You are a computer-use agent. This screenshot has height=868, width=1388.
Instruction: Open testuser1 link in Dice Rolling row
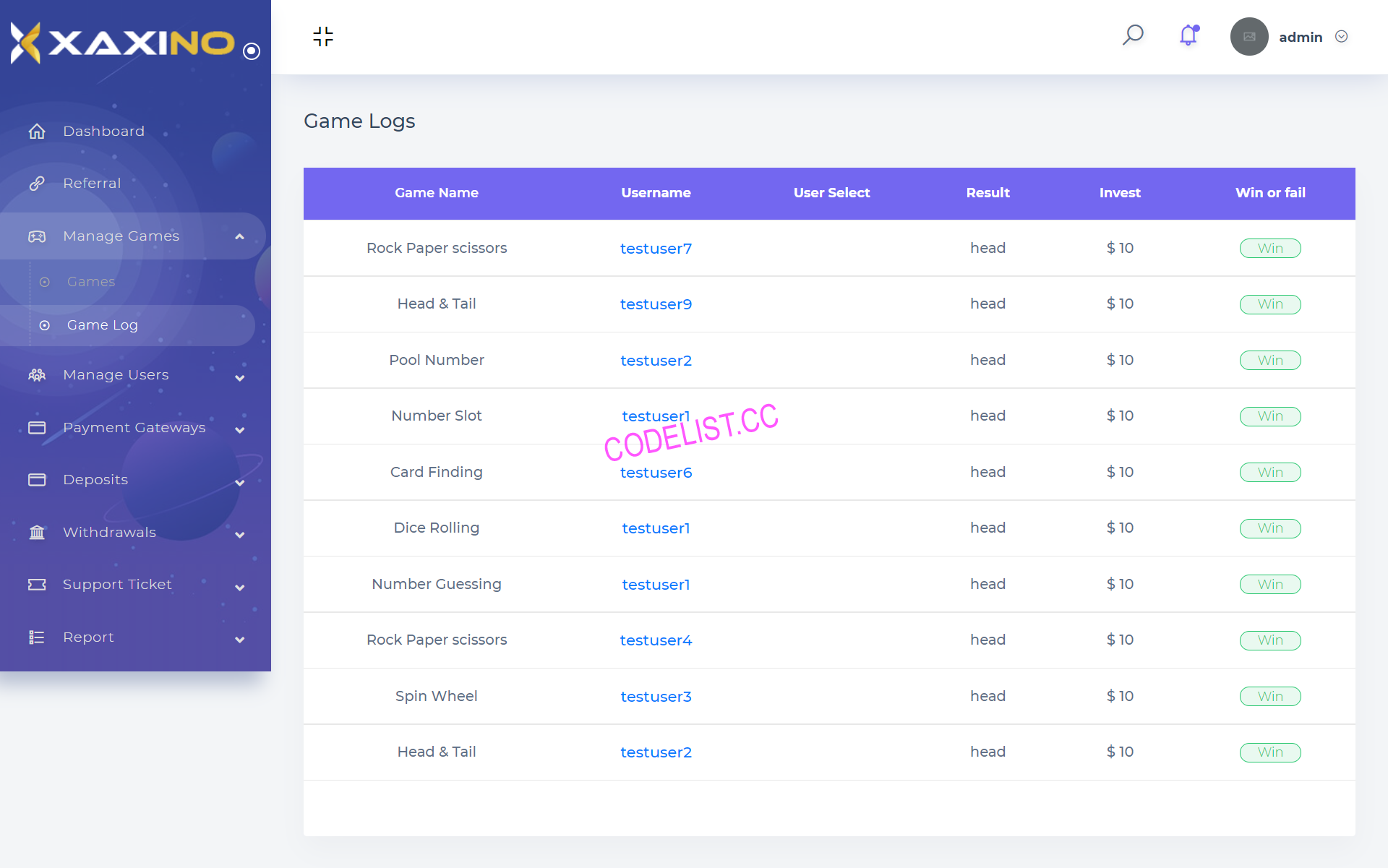click(x=656, y=528)
